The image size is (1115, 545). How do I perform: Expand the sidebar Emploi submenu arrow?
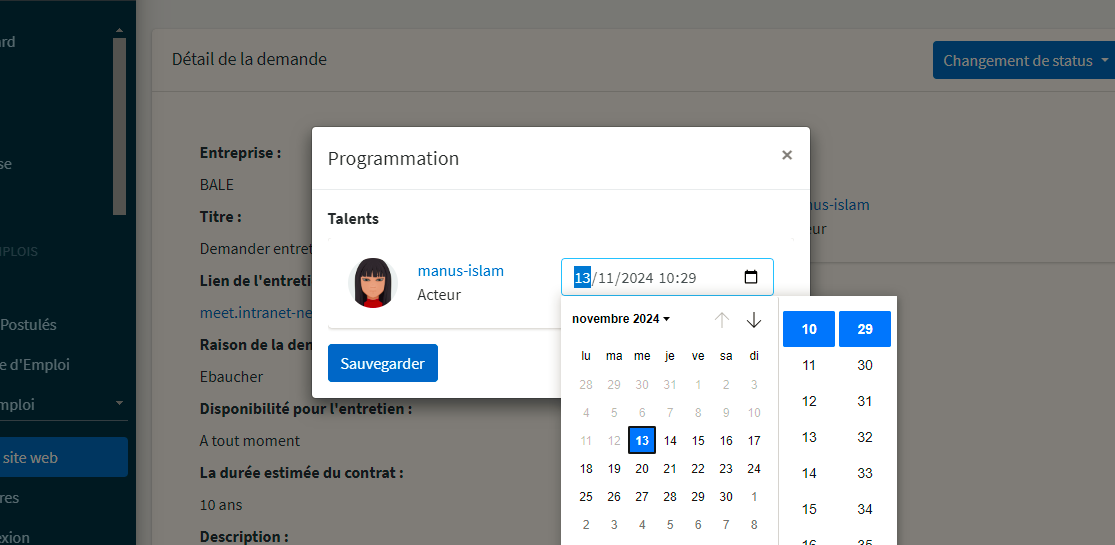(x=119, y=403)
